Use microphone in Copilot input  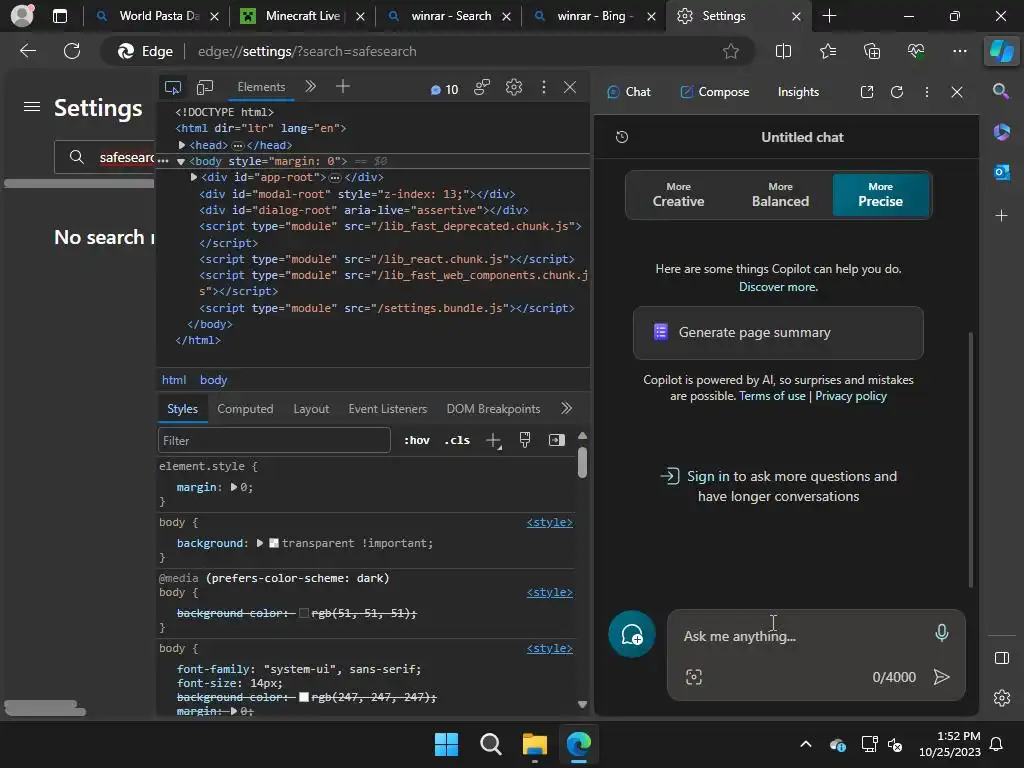click(941, 632)
